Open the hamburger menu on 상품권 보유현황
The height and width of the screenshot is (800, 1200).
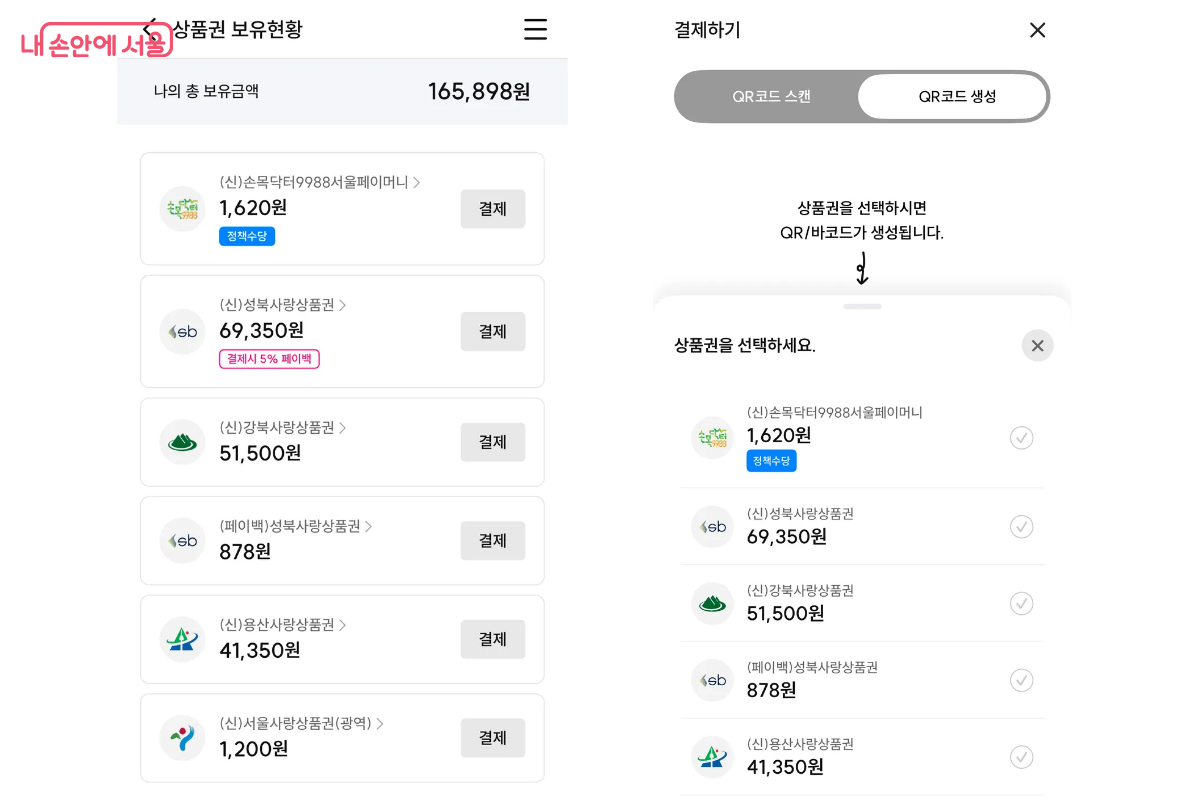pyautogui.click(x=536, y=30)
